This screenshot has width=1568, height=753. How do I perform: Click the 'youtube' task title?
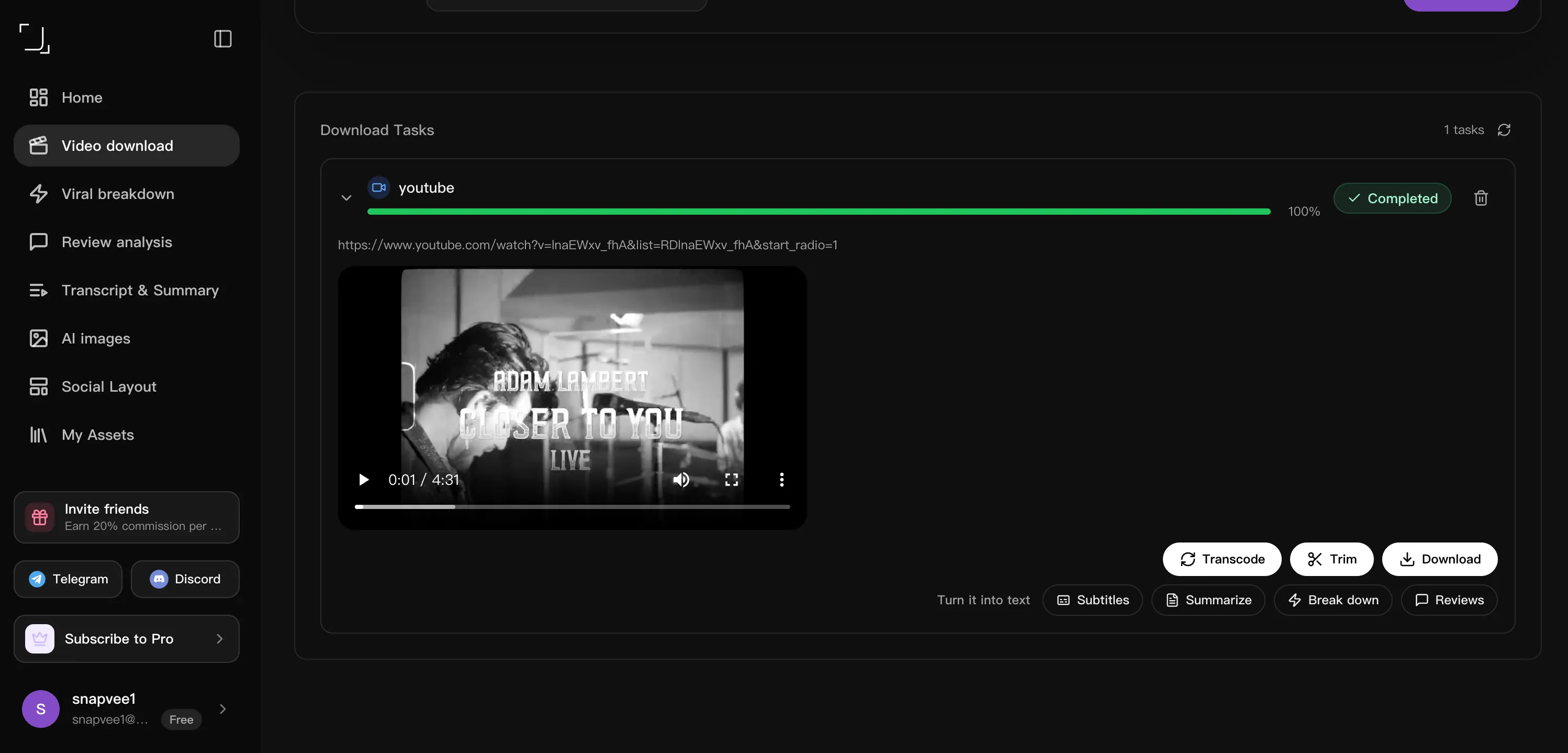(x=426, y=187)
